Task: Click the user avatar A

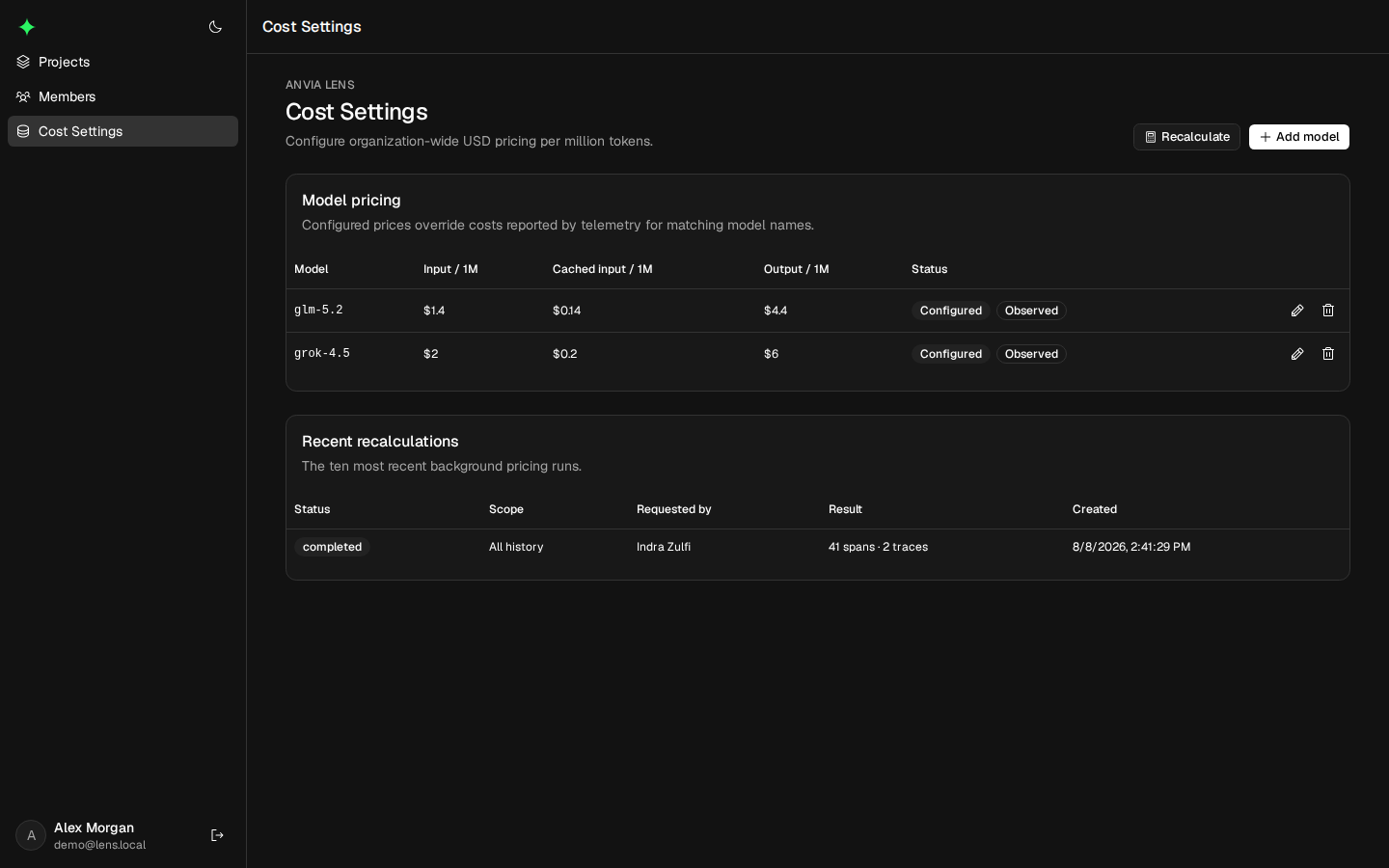Action: click(x=31, y=835)
